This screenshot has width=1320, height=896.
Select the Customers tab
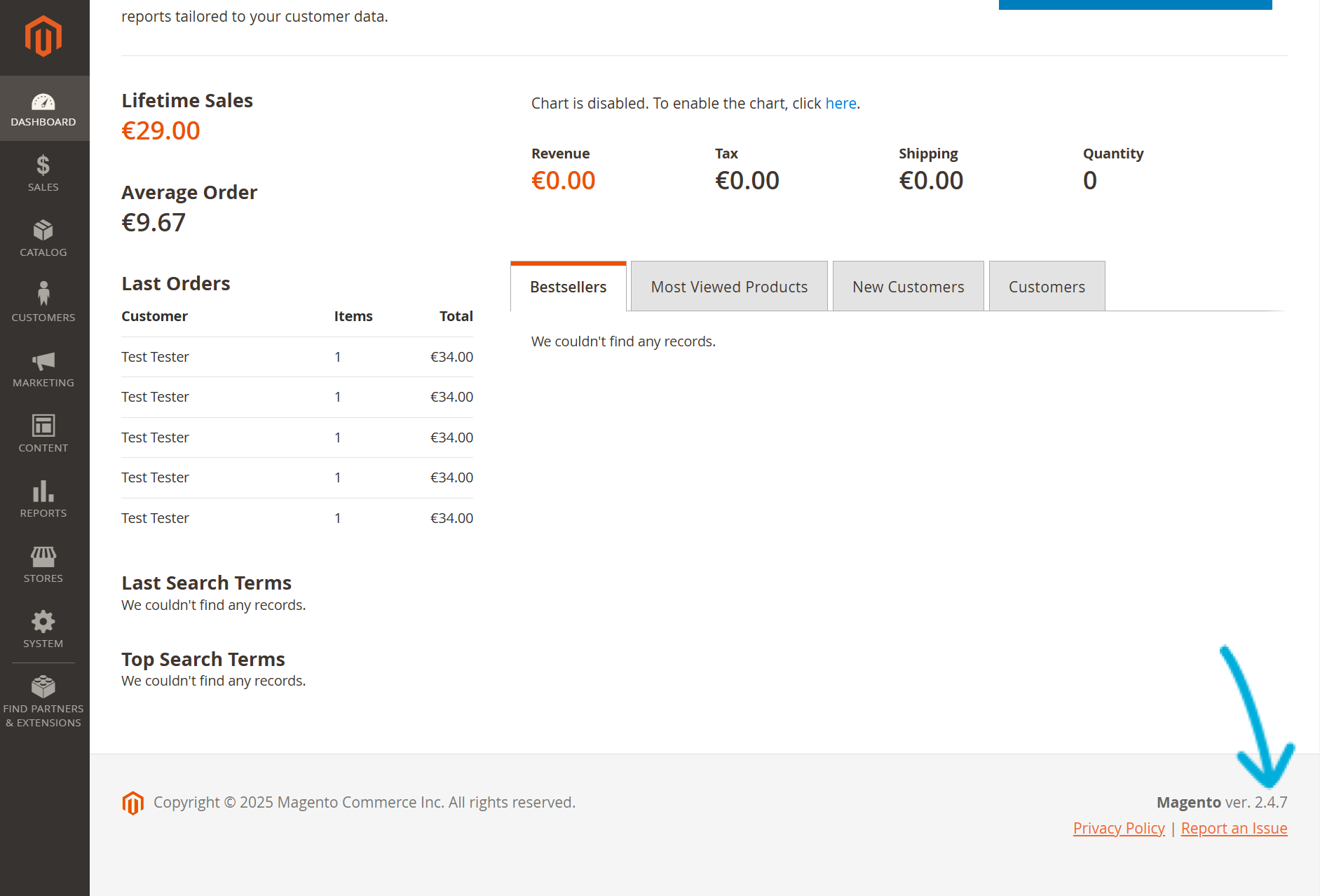(1047, 286)
